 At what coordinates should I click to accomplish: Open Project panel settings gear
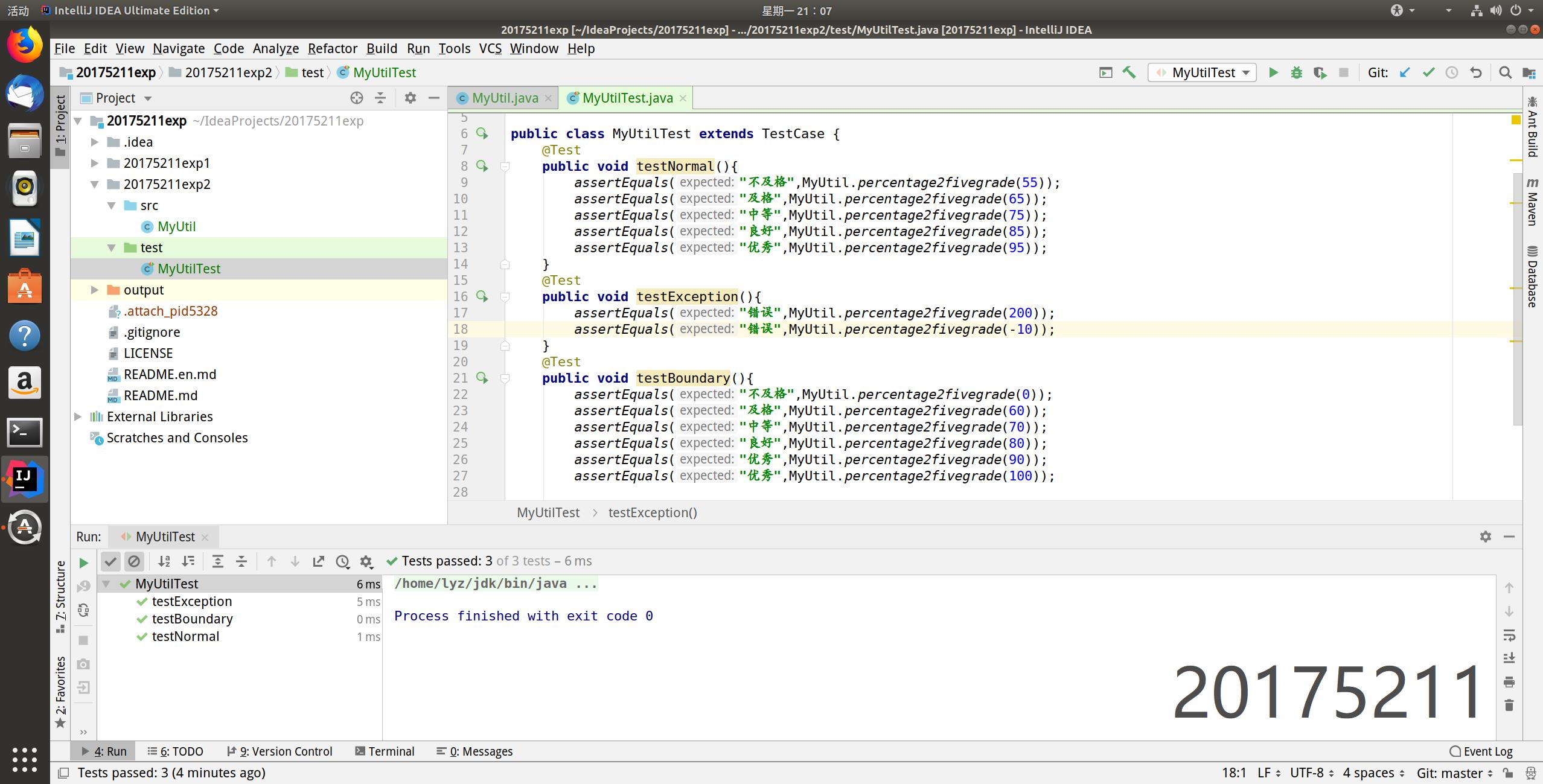tap(411, 98)
